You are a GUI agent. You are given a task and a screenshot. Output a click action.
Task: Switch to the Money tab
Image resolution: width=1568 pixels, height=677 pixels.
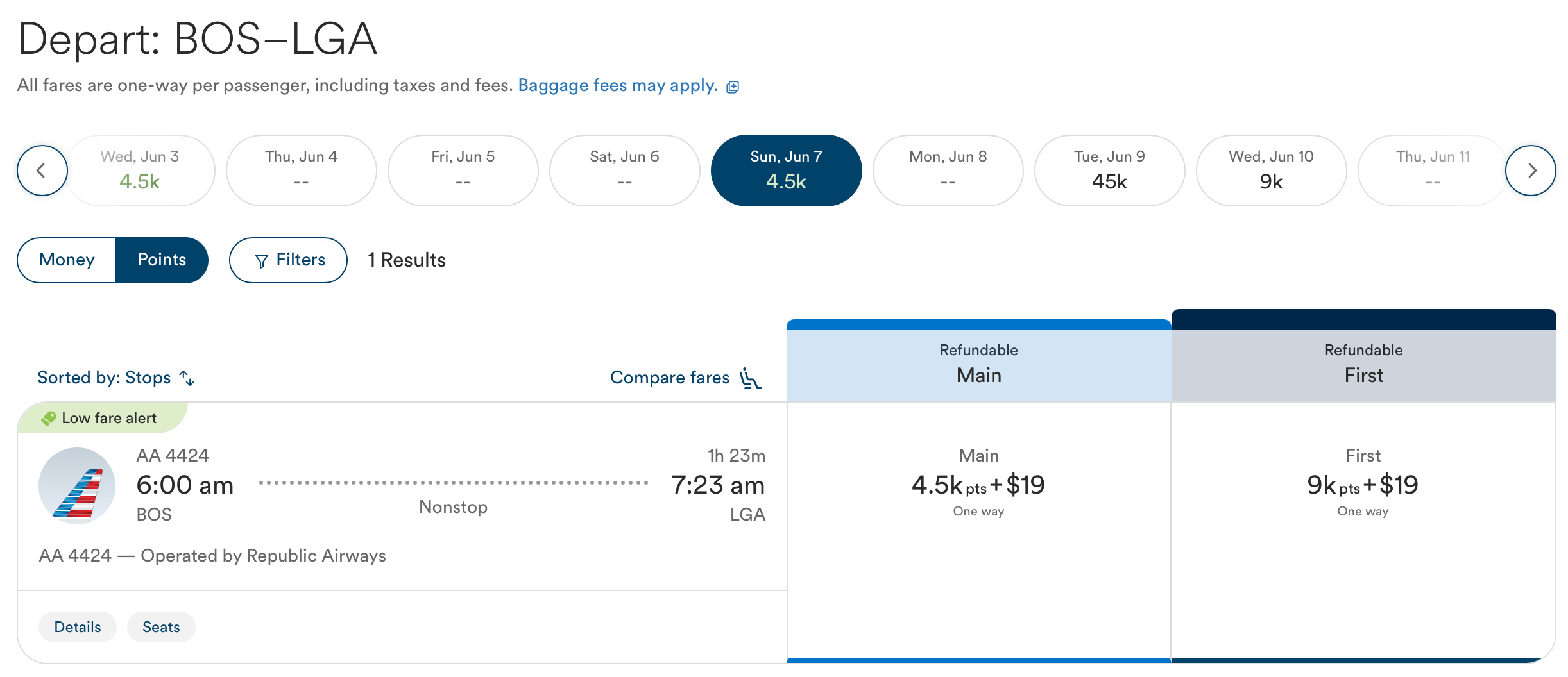(66, 260)
